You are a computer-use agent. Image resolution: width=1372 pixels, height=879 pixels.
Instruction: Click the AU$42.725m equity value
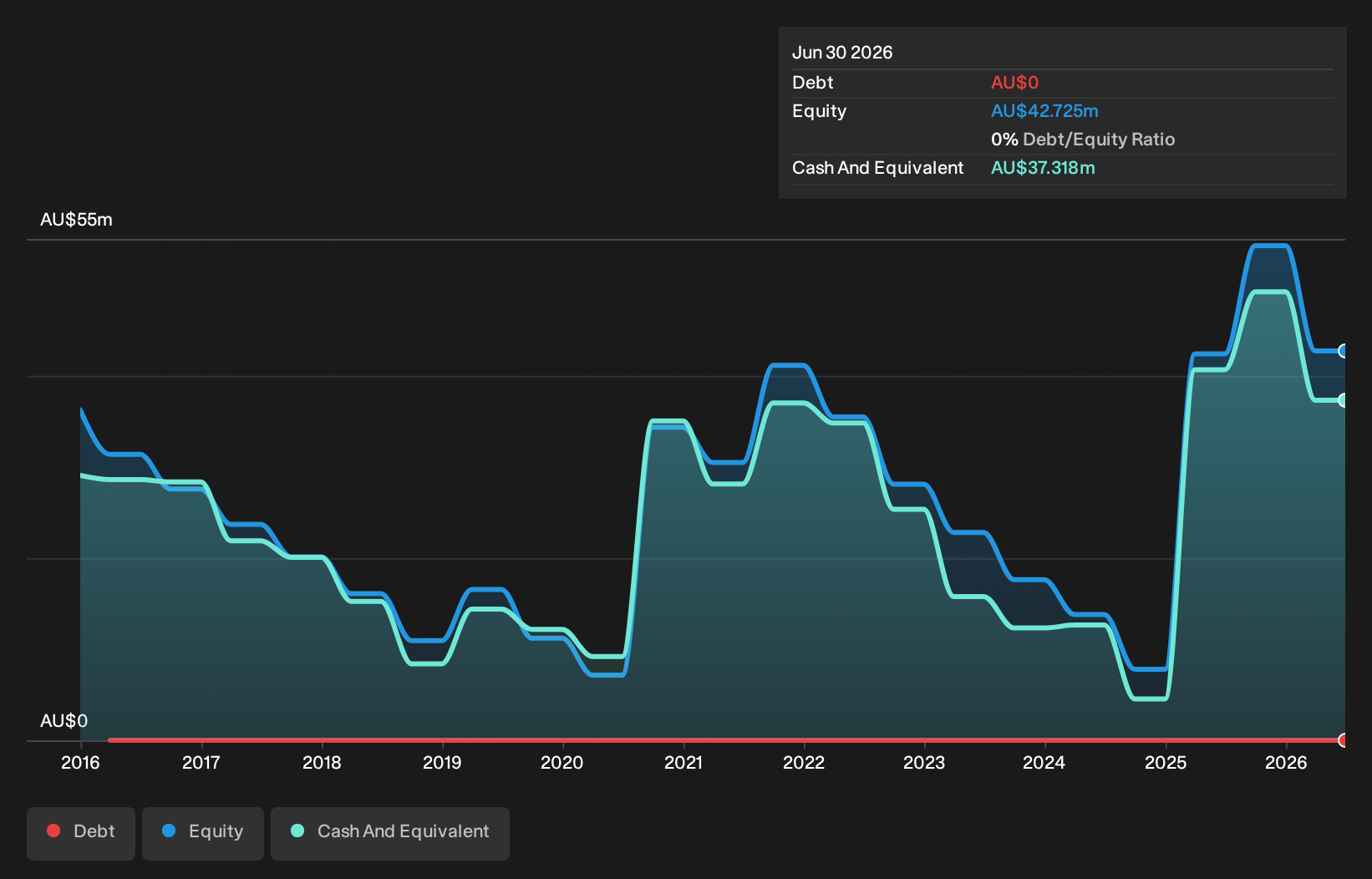pos(1044,111)
